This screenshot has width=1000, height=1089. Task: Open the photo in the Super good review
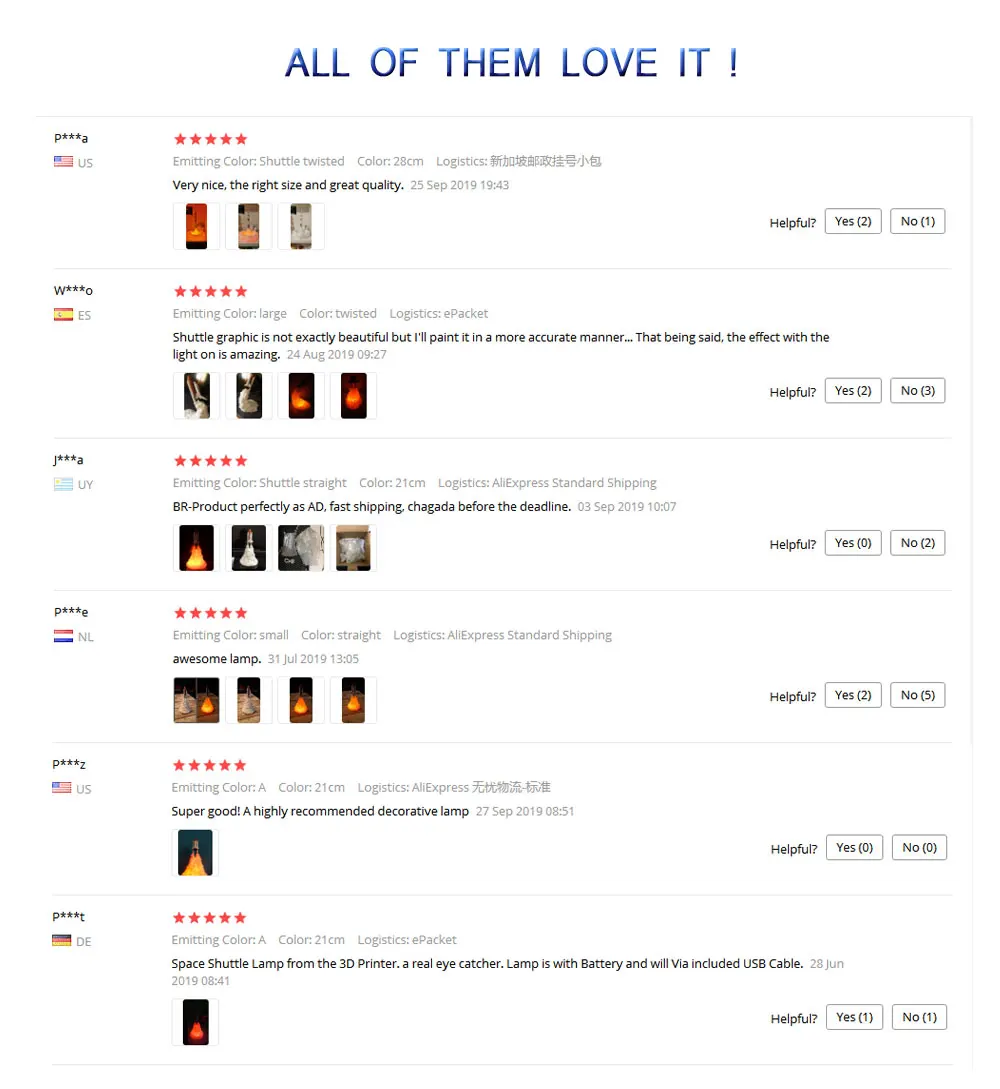[x=195, y=853]
